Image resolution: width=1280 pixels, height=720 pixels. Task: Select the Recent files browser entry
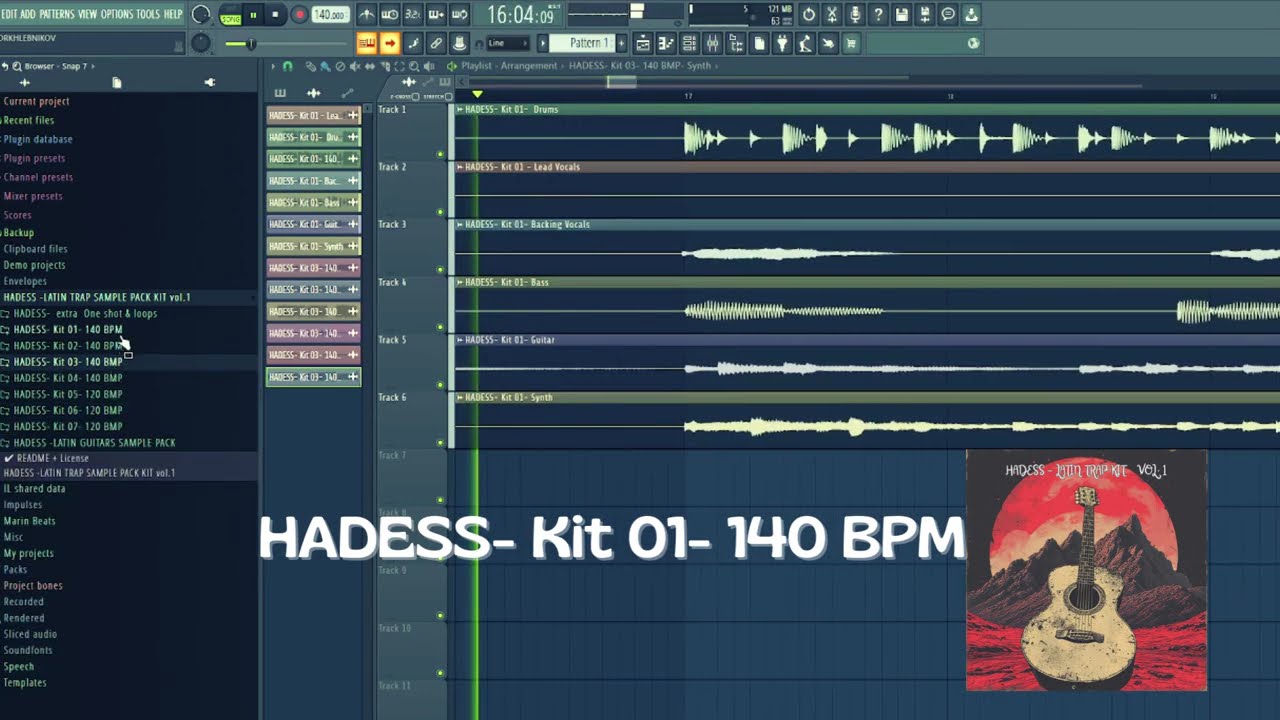pos(29,120)
